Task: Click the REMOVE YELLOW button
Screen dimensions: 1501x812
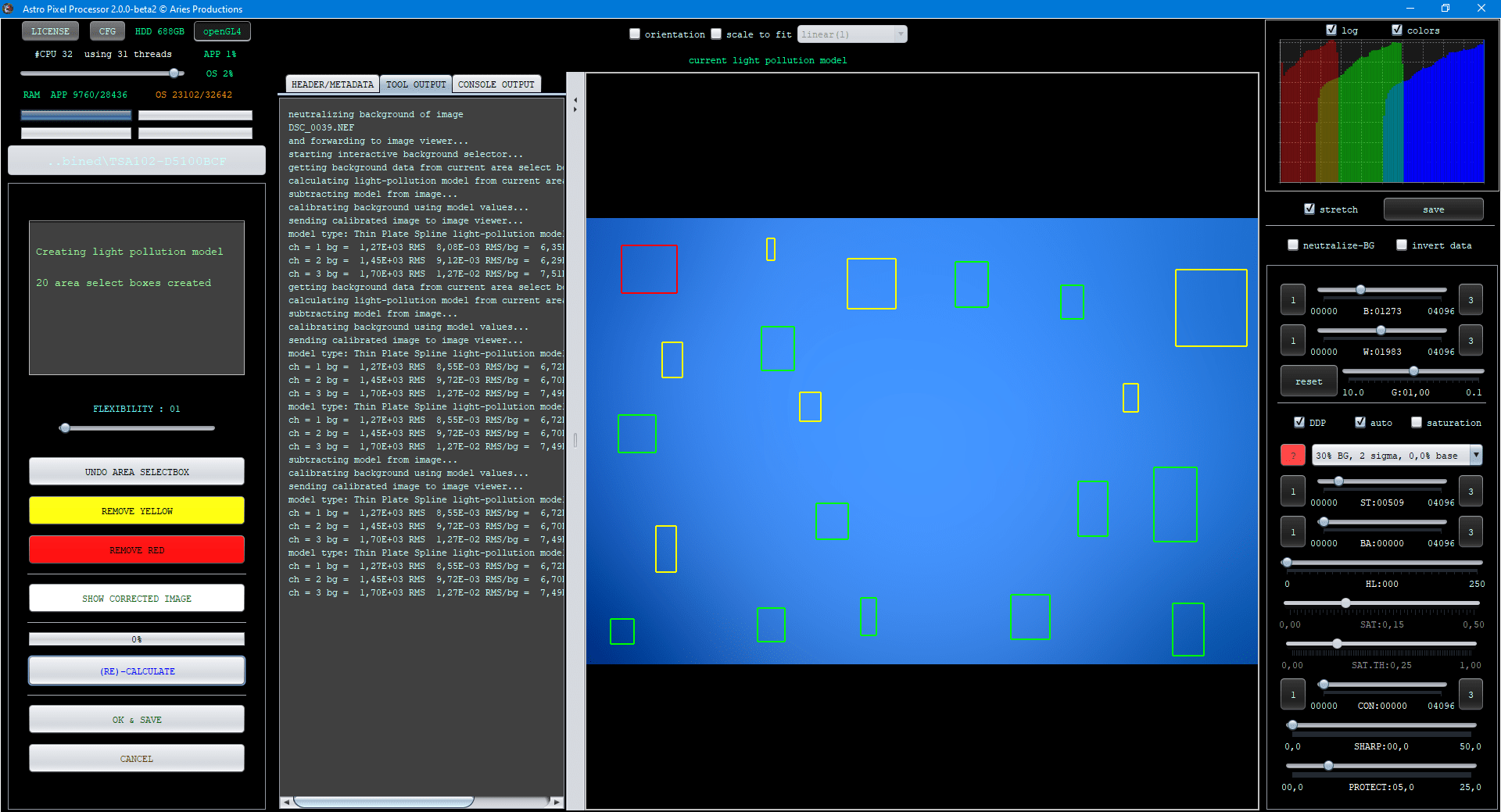Action: pyautogui.click(x=137, y=510)
